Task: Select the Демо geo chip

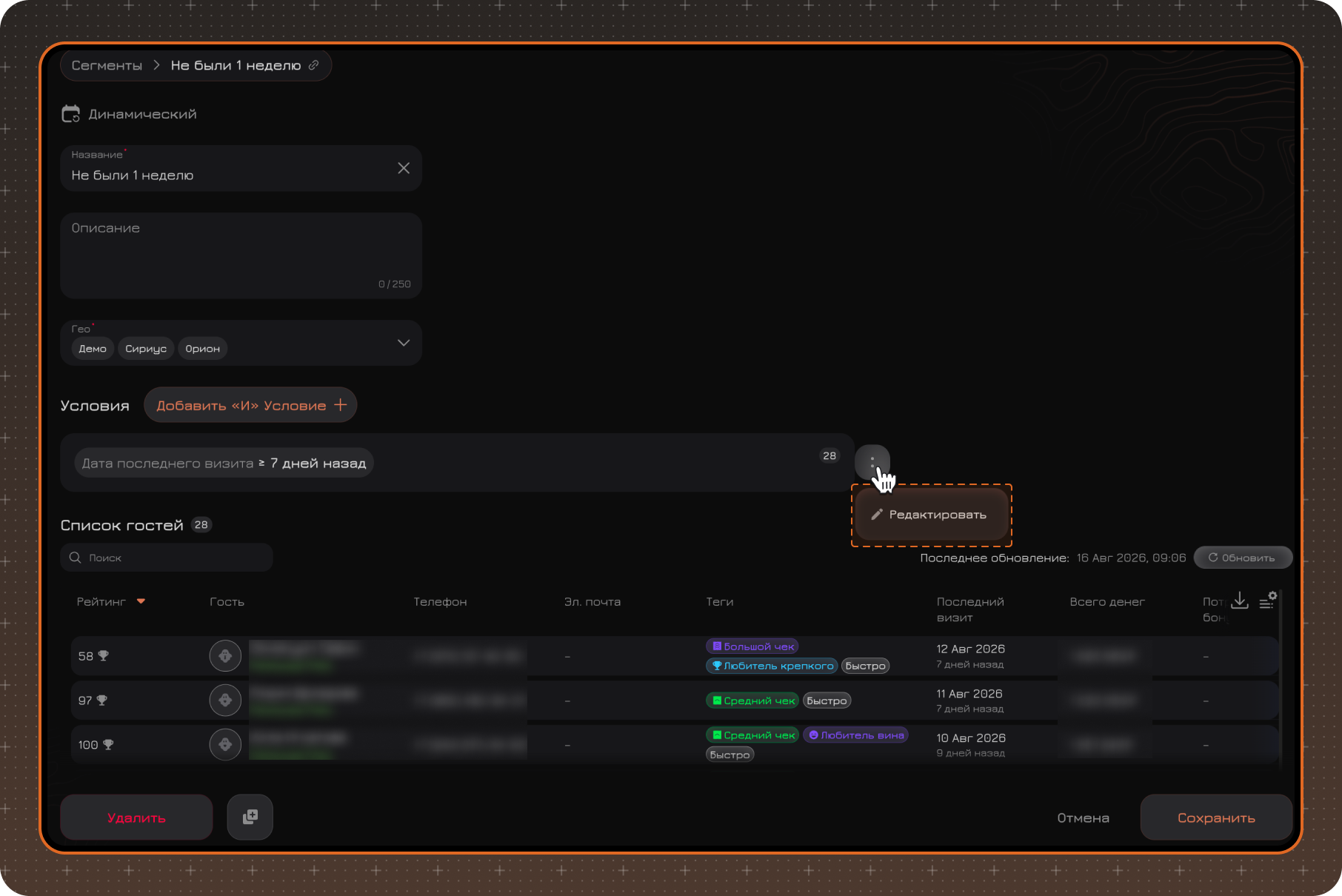Action: click(x=93, y=349)
